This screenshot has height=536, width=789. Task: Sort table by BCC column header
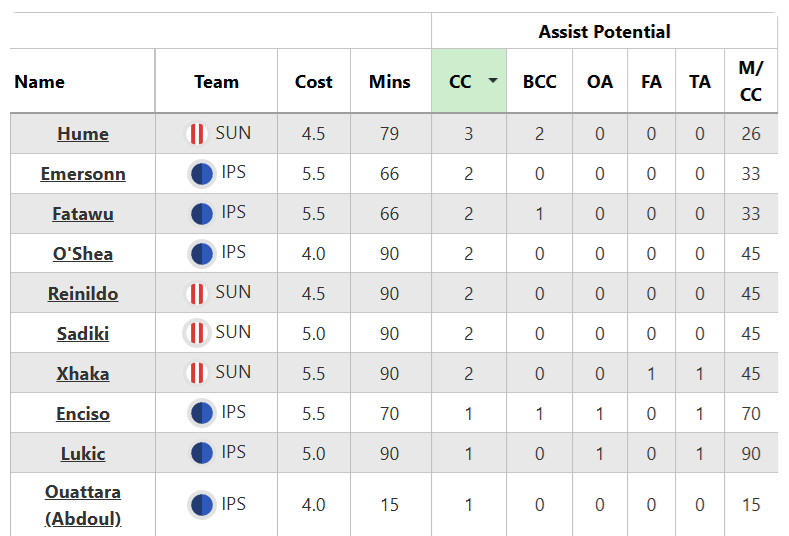[x=539, y=82]
